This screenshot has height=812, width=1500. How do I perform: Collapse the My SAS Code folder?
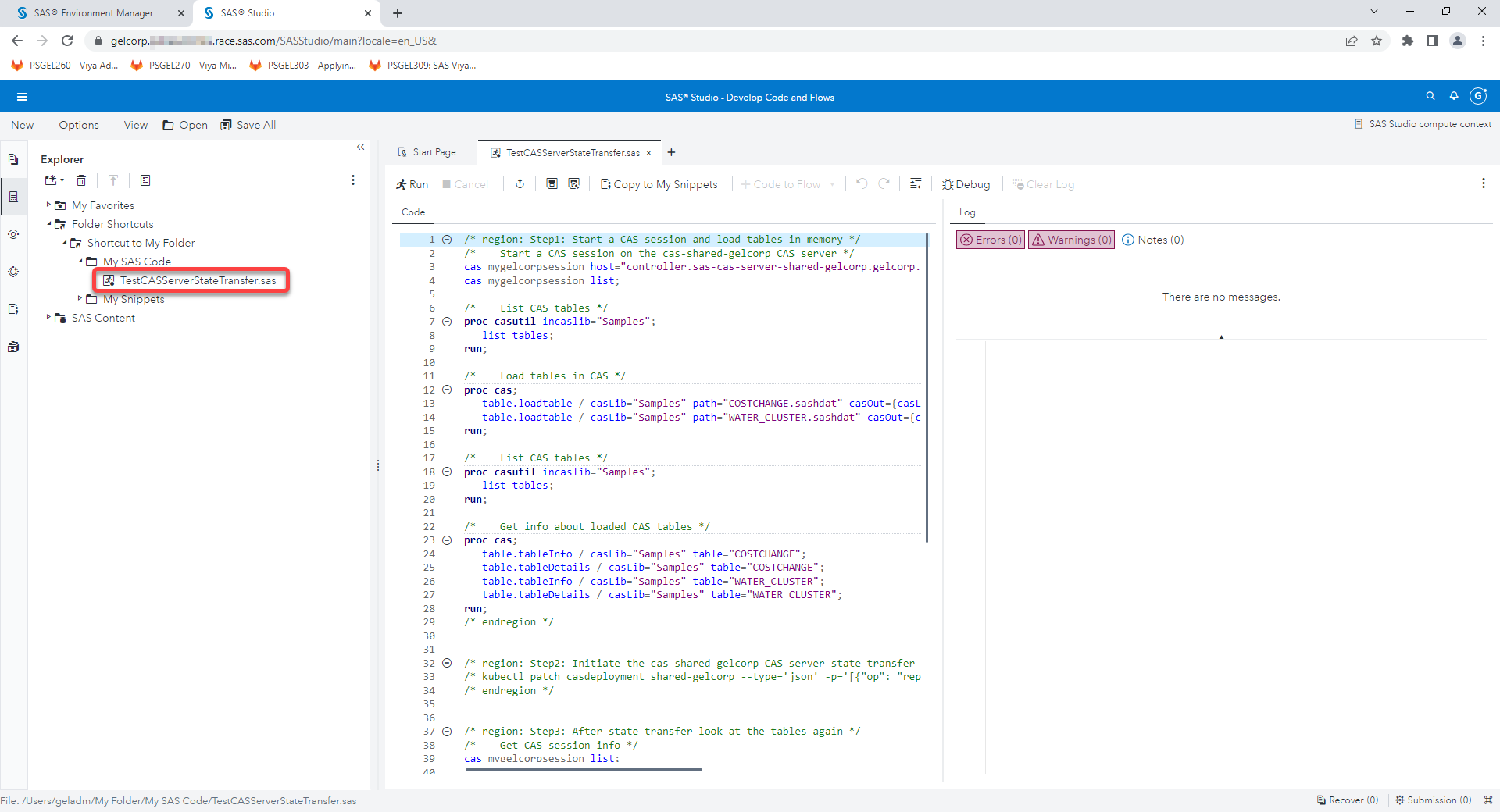(80, 261)
